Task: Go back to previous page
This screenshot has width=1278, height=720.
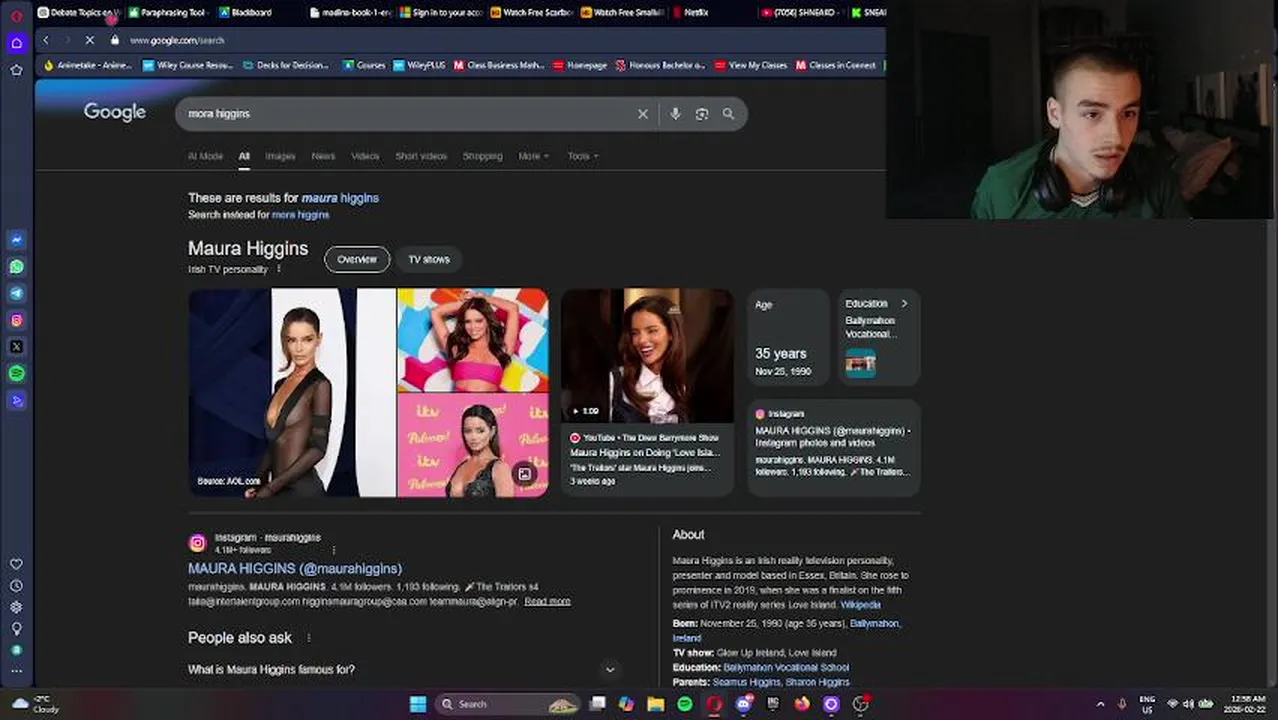Action: click(46, 40)
